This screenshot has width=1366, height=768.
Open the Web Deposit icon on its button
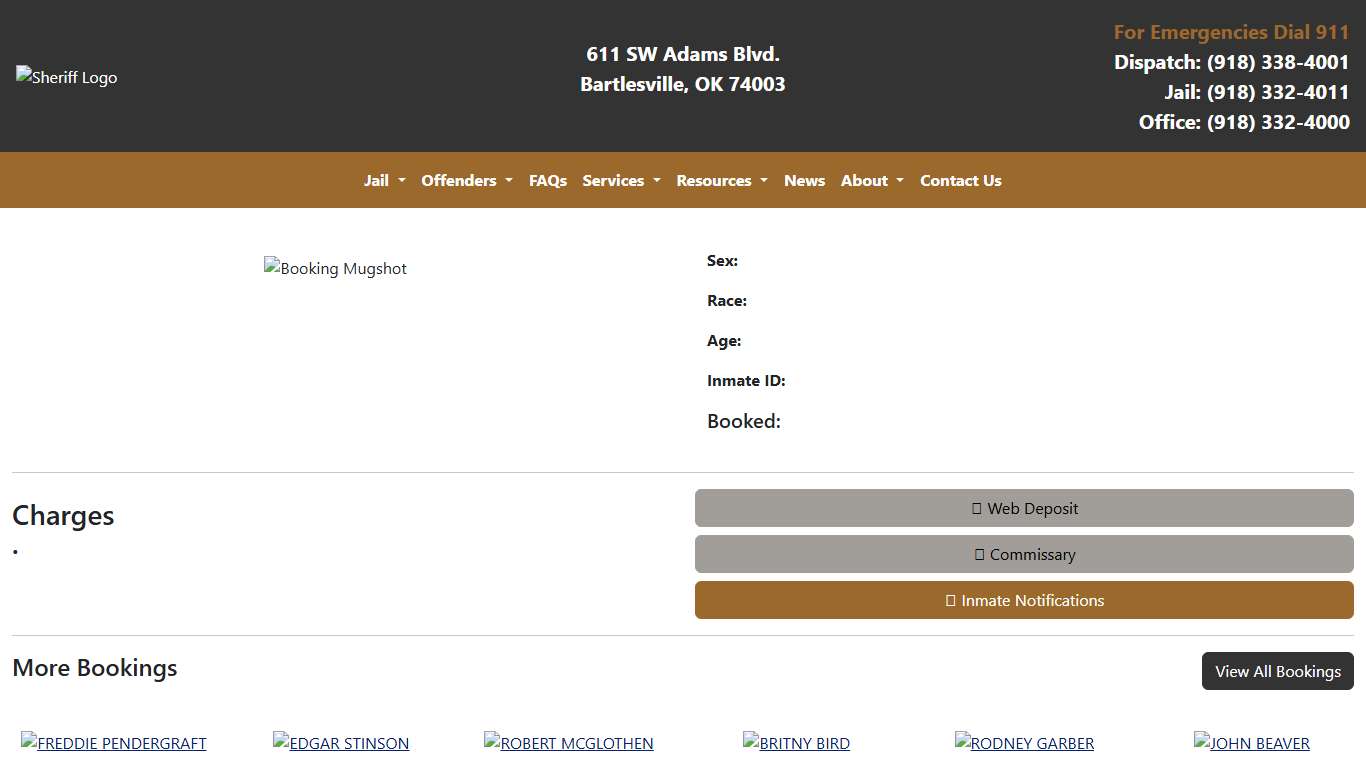(976, 508)
